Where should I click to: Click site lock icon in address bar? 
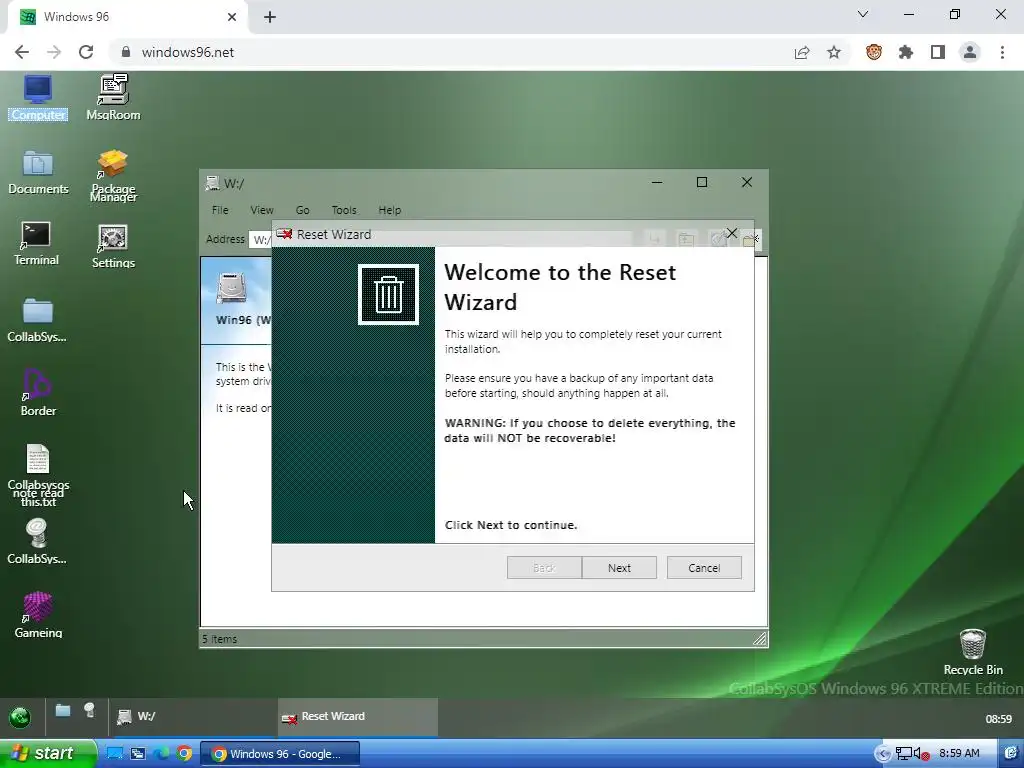tap(126, 52)
